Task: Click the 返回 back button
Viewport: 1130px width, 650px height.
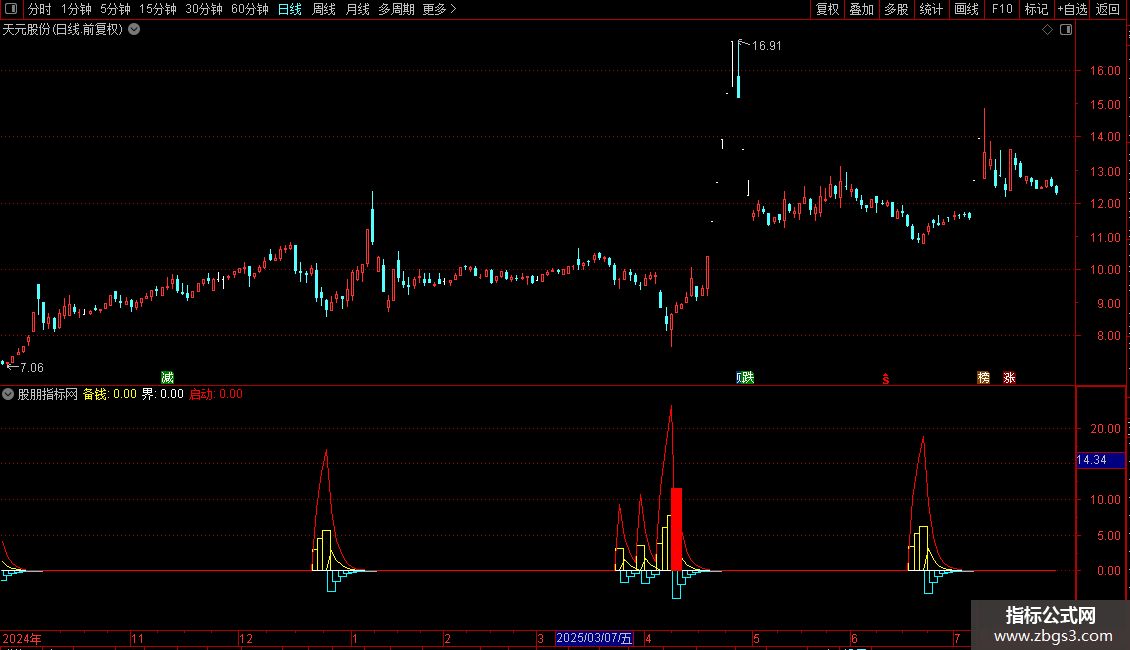Action: [x=1108, y=9]
